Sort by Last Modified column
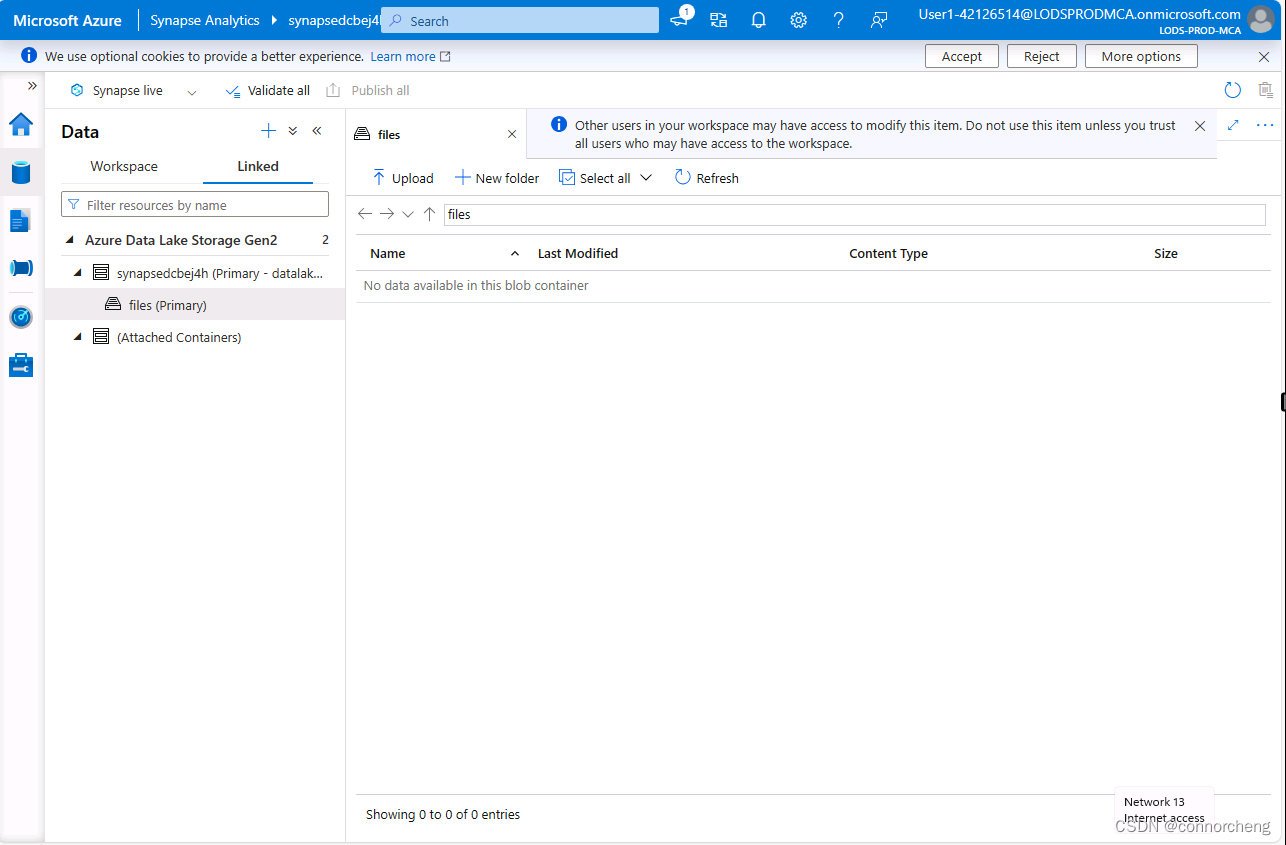The height and width of the screenshot is (845, 1286). (x=578, y=253)
